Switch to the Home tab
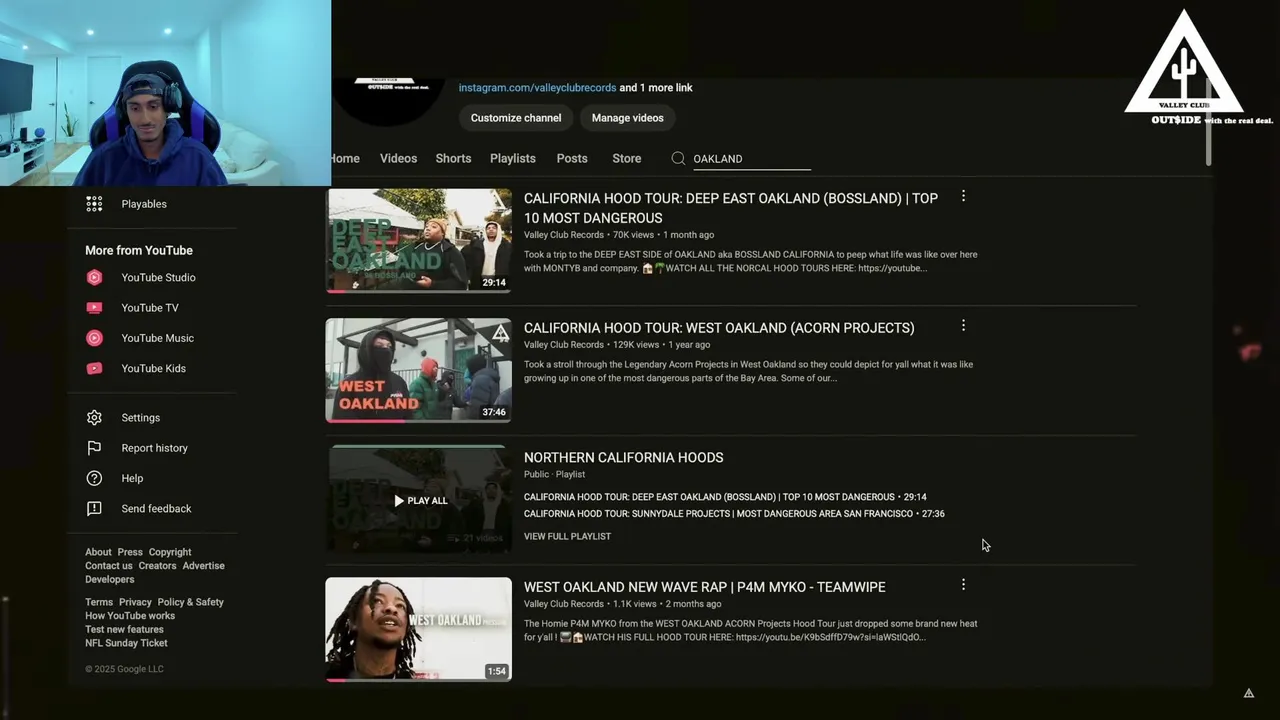This screenshot has width=1280, height=720. coord(345,158)
